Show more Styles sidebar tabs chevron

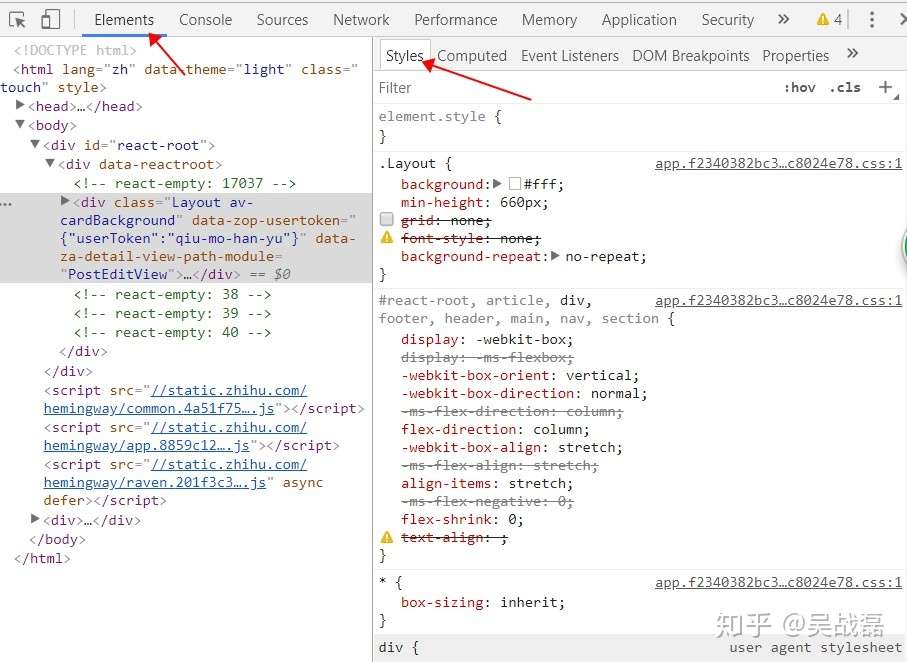click(852, 54)
